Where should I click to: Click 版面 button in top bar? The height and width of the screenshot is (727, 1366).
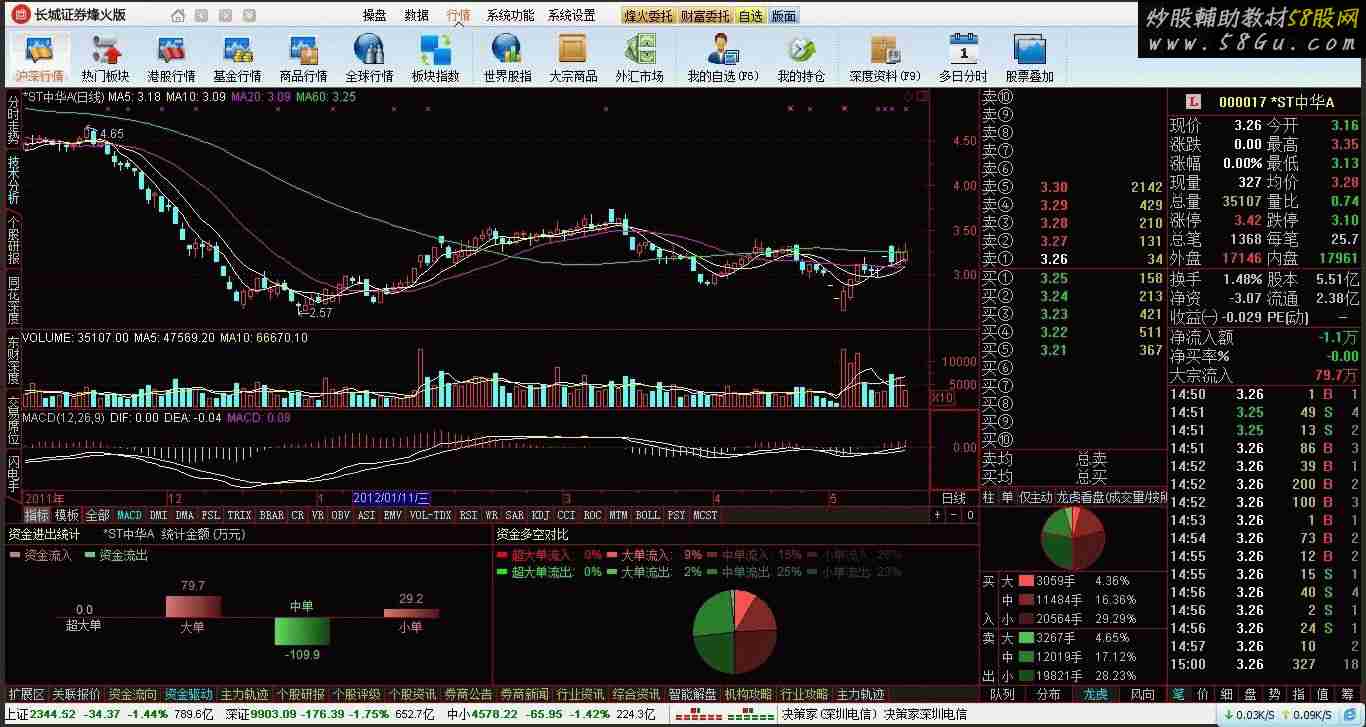pyautogui.click(x=784, y=16)
